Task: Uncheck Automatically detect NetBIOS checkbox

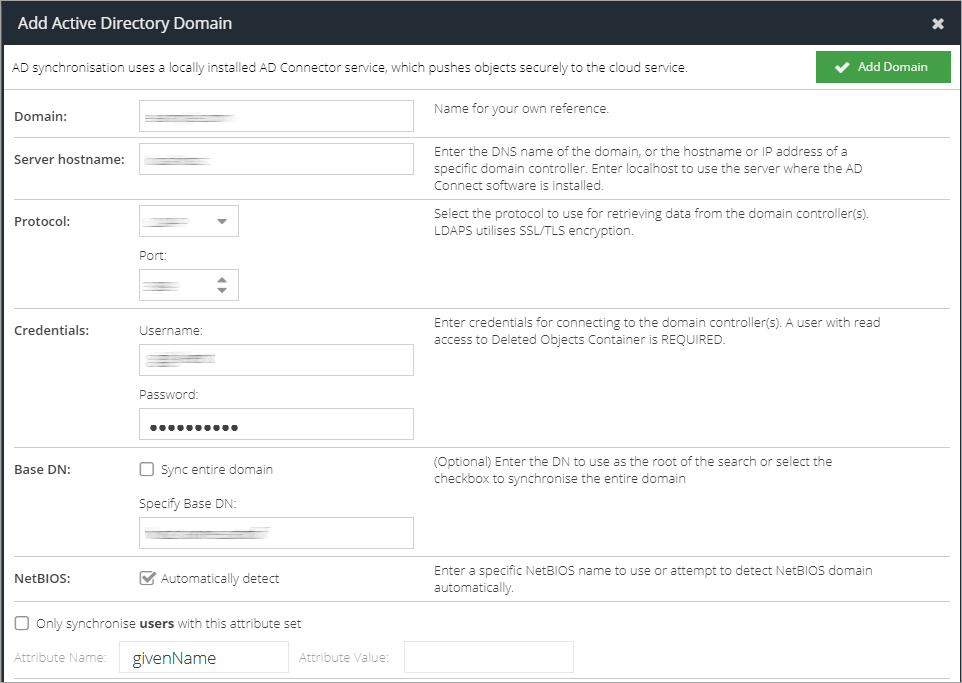Action: 147,578
